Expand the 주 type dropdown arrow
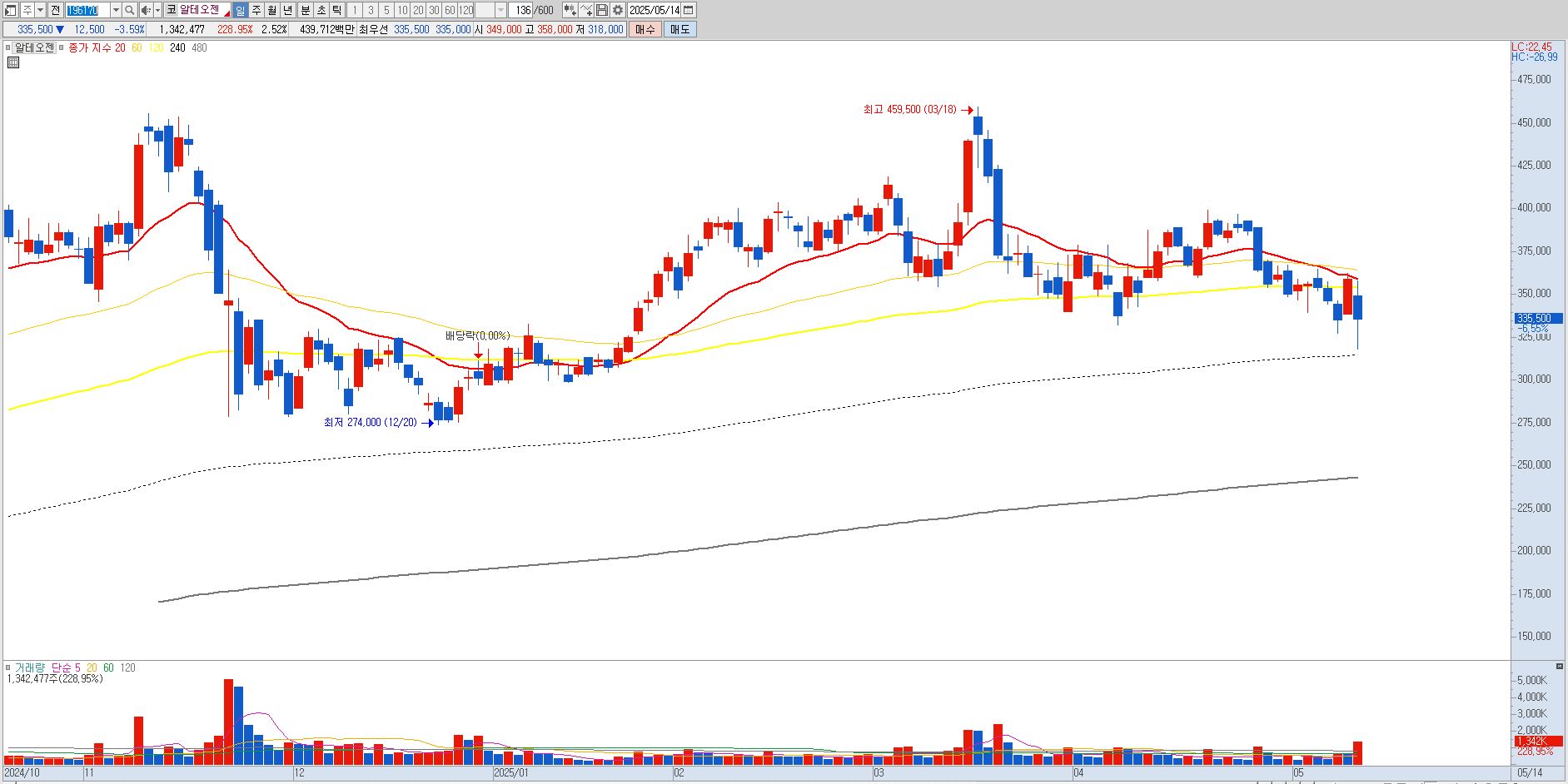 coord(40,10)
